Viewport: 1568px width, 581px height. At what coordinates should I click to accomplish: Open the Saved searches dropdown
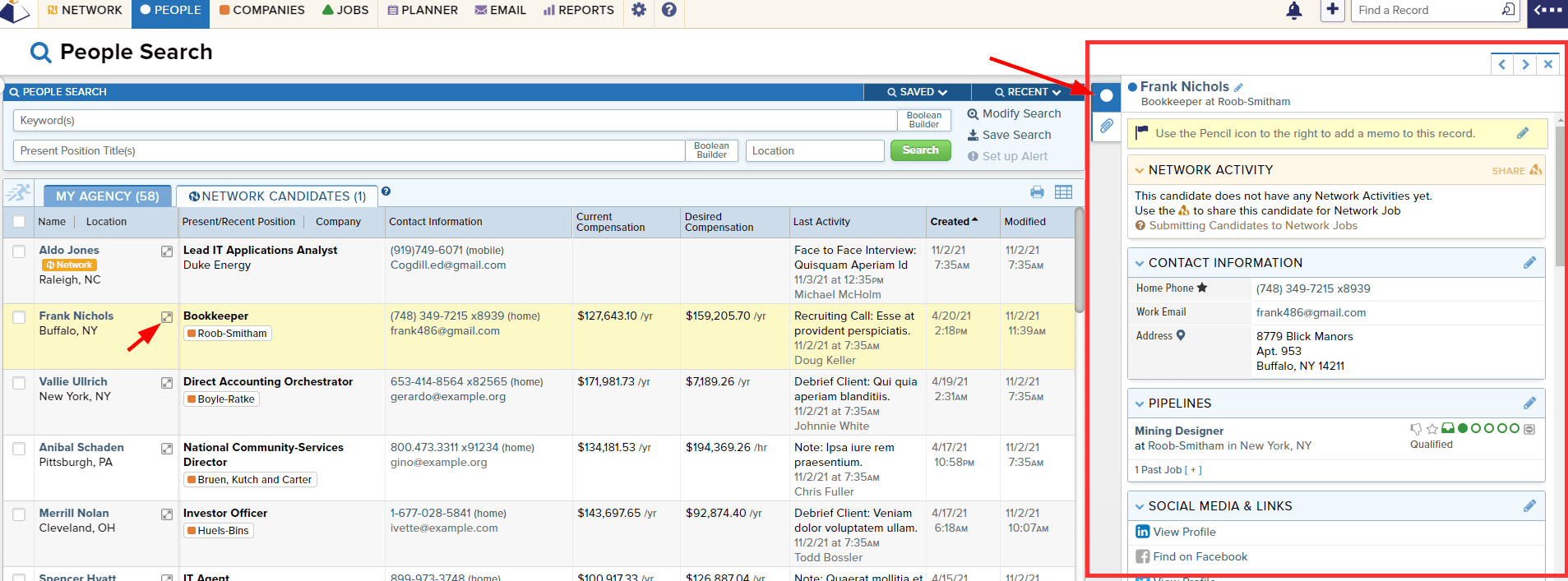click(x=917, y=92)
